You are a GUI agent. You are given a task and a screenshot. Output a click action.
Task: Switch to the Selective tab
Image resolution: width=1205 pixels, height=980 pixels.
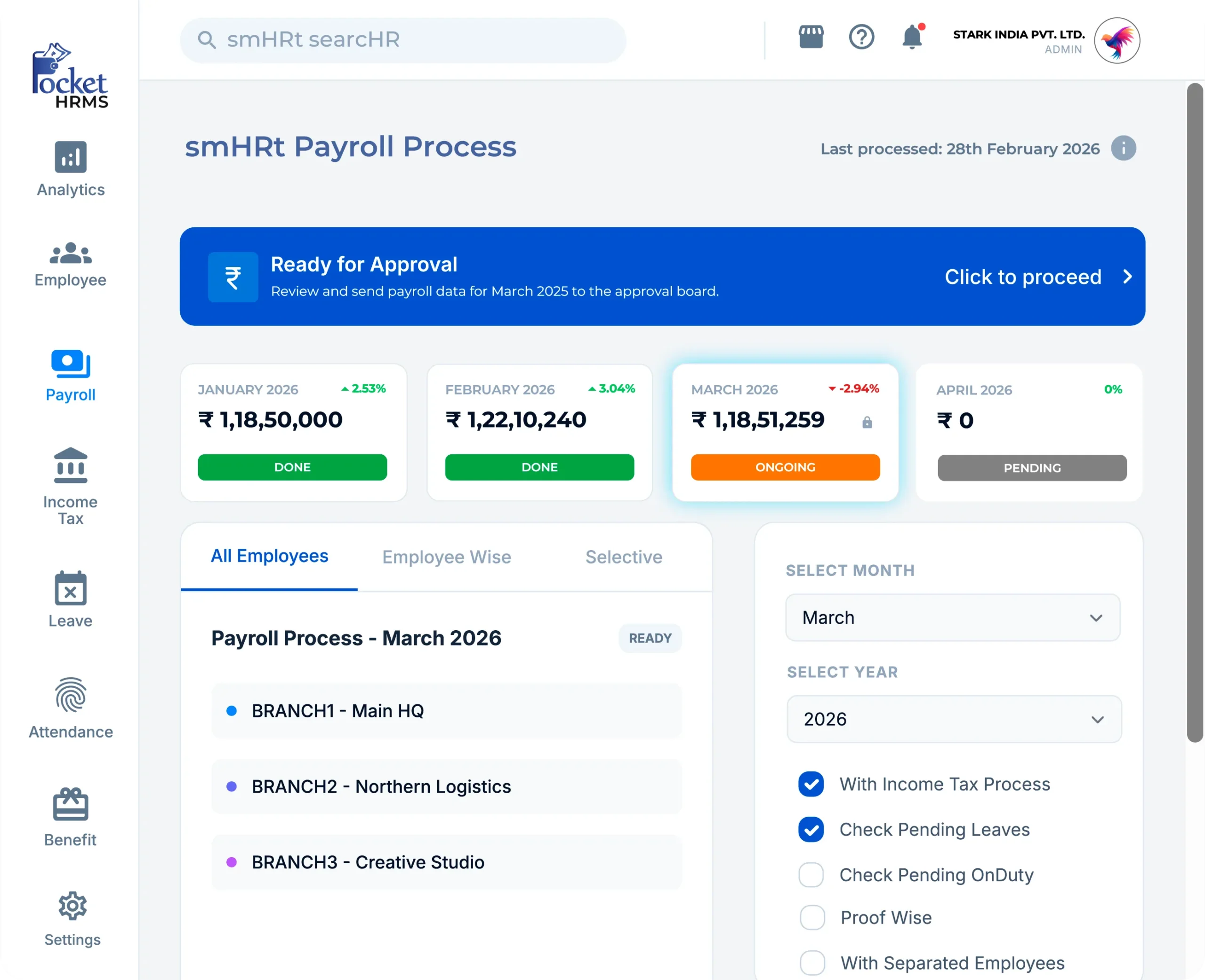coord(624,557)
